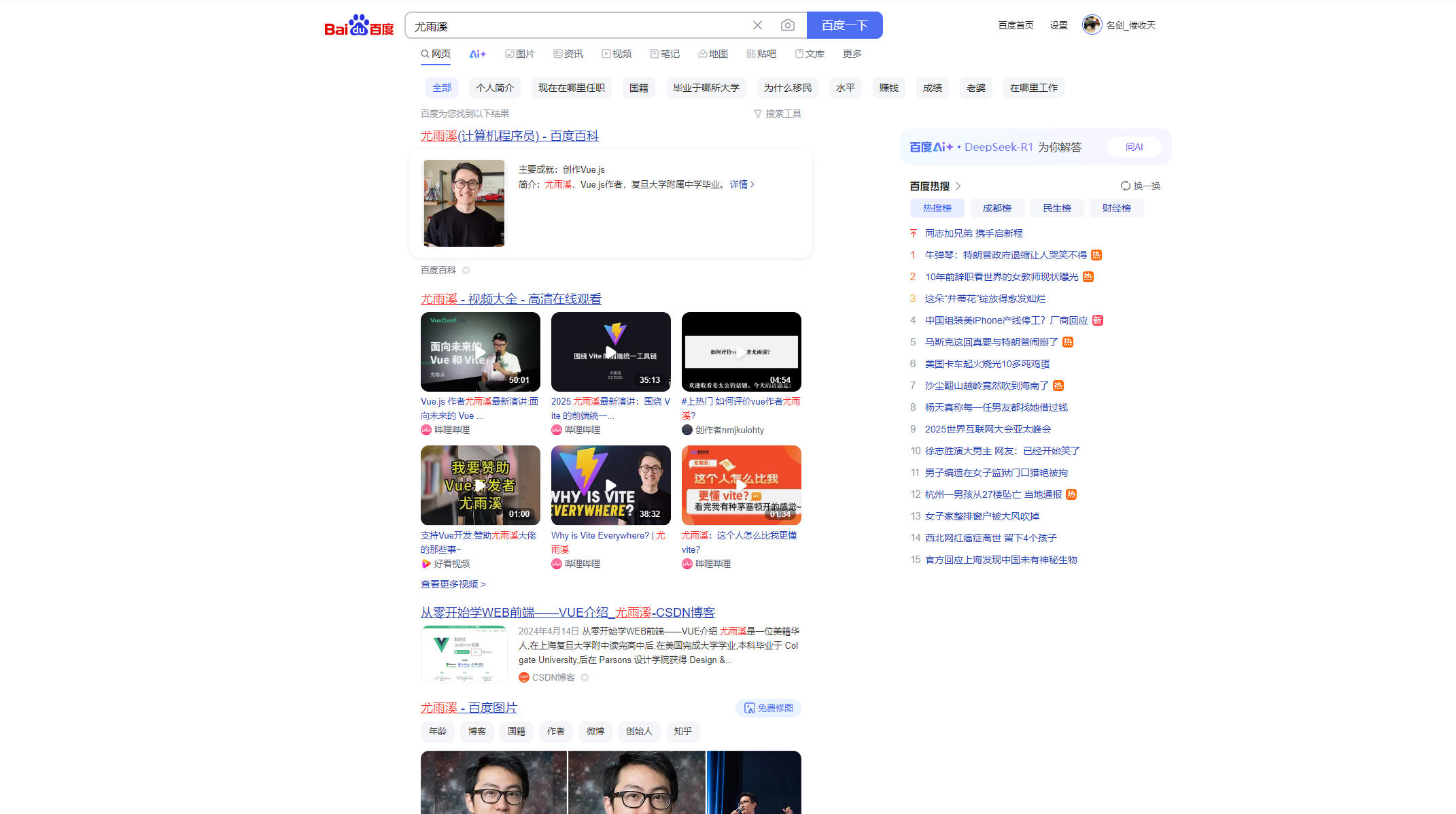
Task: Switch to the 资讯 tab
Action: pos(568,54)
